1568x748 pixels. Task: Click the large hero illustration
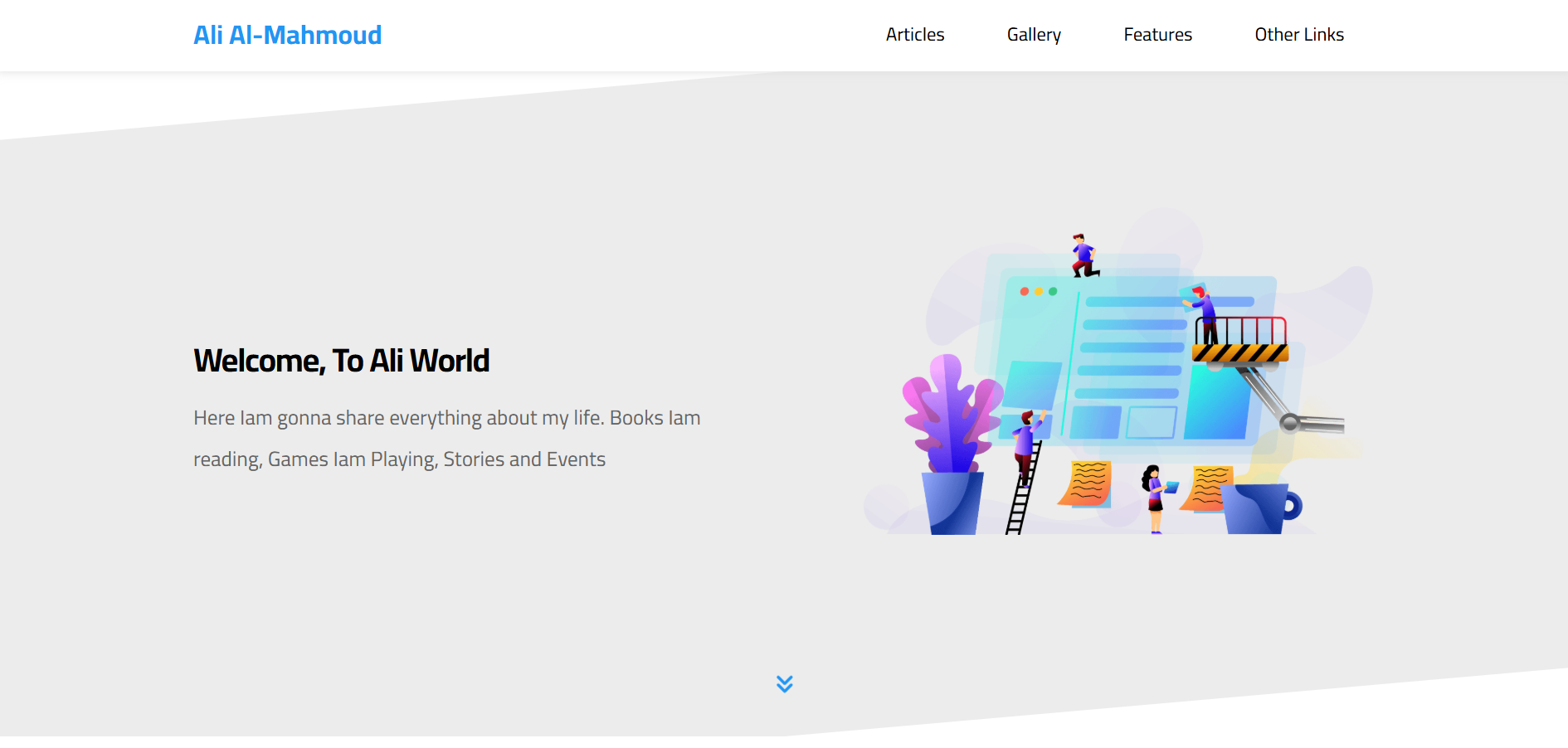[1120, 381]
